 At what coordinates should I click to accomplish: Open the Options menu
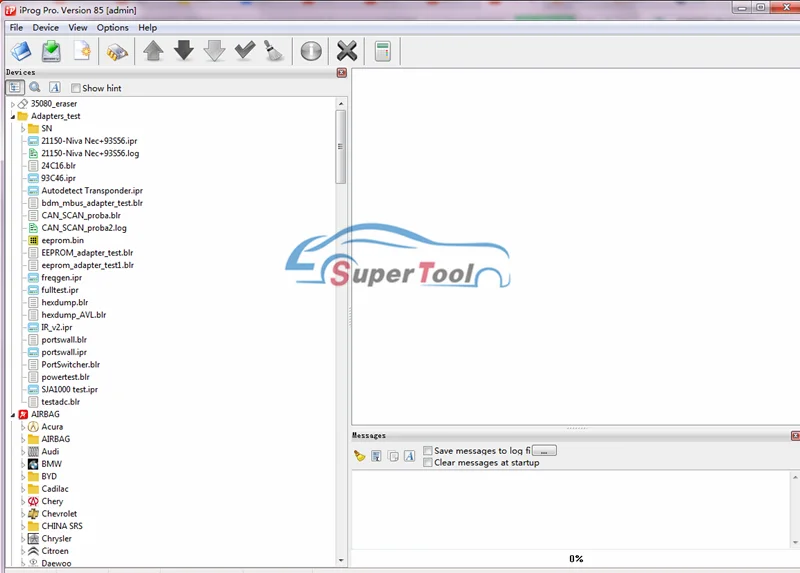(x=113, y=28)
